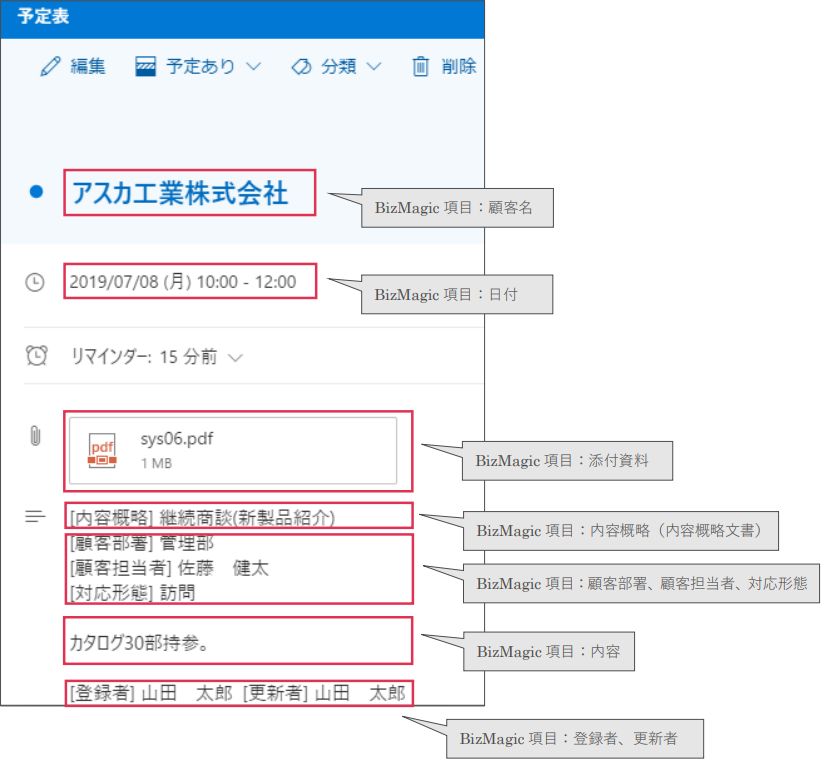The image size is (825, 765).
Task: Click the 予定表 header title
Action: 43,16
